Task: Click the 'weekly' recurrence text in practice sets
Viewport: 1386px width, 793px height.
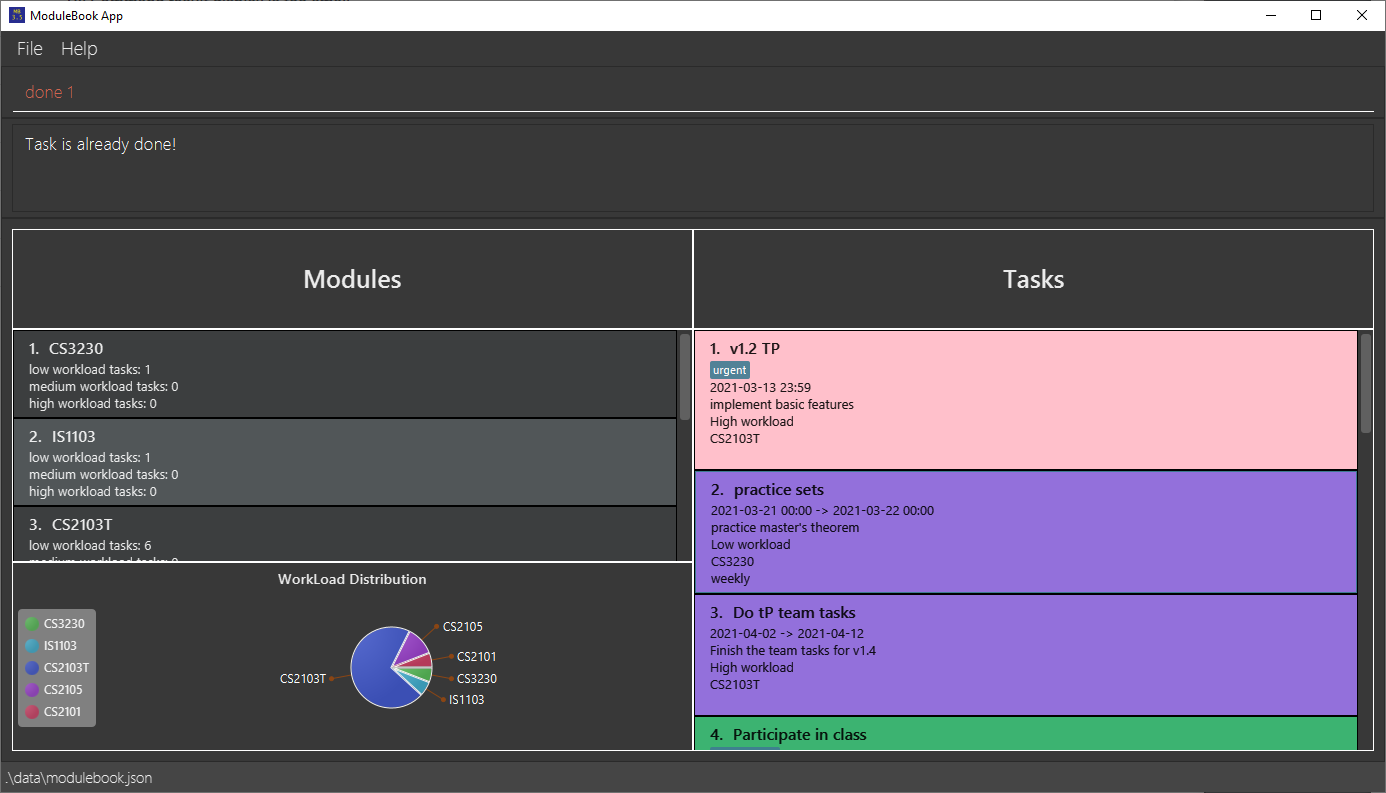Action: (730, 578)
